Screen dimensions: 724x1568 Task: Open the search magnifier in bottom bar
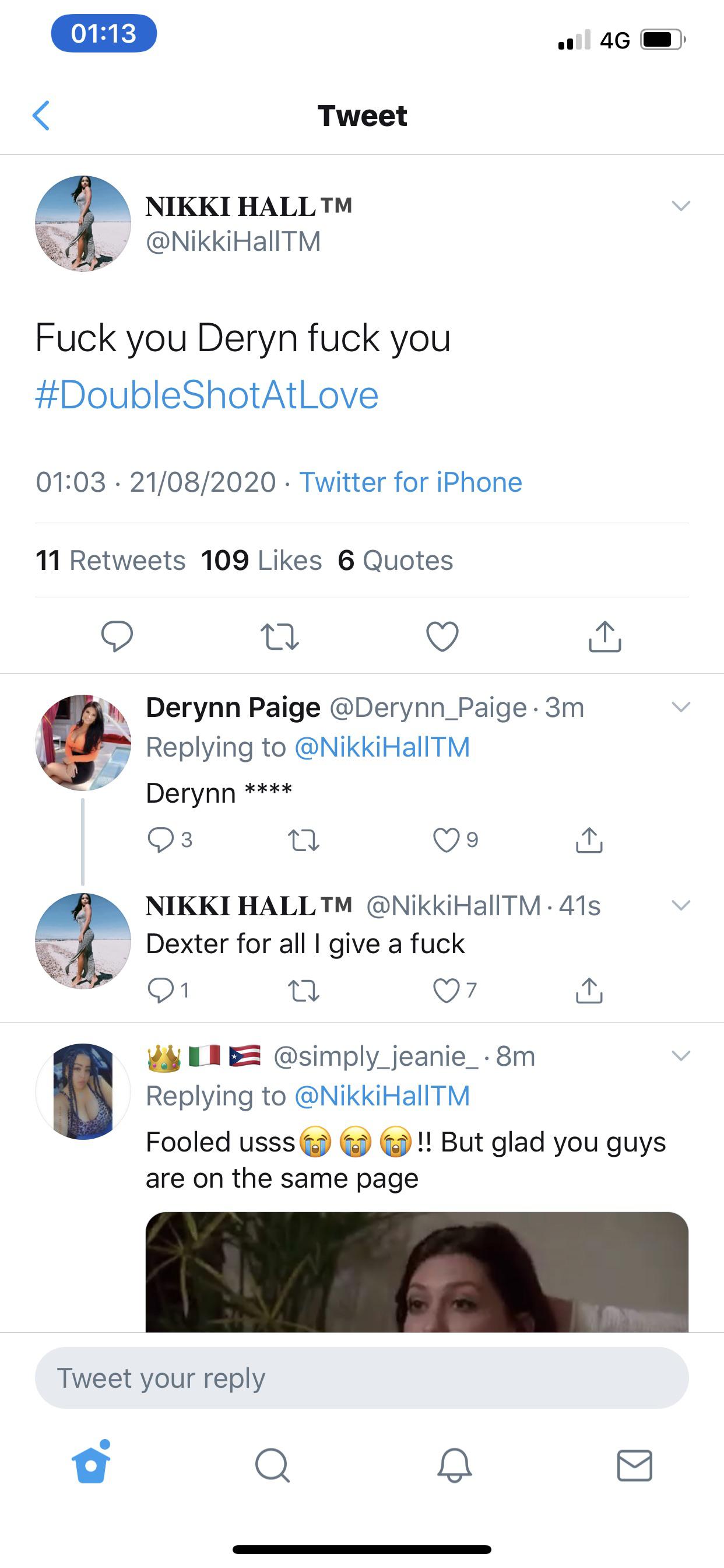tap(272, 1465)
